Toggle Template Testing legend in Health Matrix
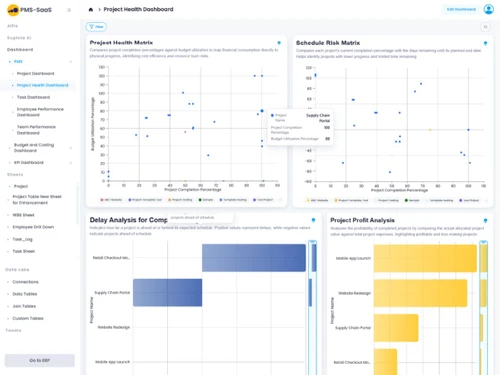This screenshot has width=500, height=375. click(x=233, y=200)
